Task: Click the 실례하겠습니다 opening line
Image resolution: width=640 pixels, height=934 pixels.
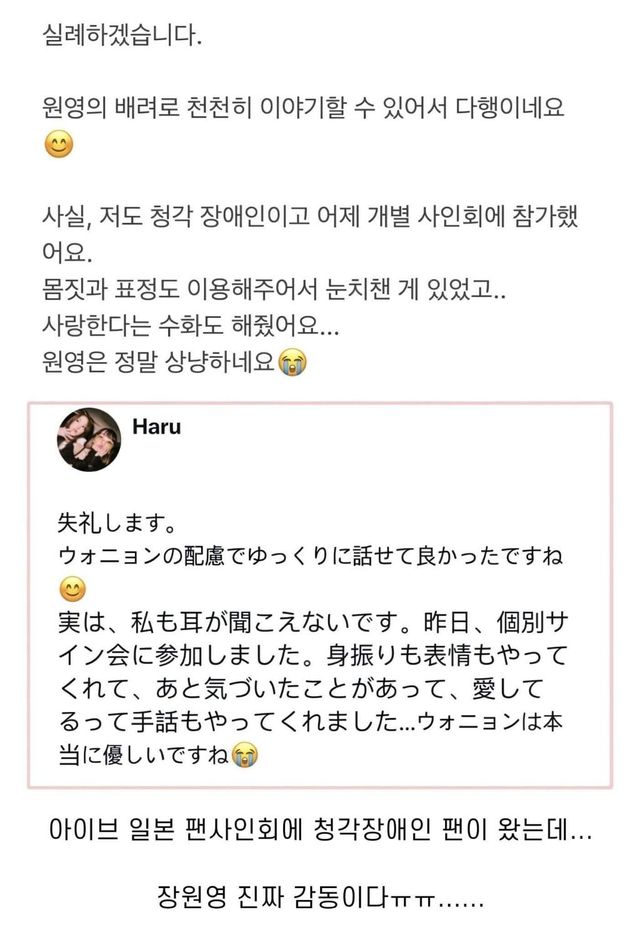Action: [123, 38]
